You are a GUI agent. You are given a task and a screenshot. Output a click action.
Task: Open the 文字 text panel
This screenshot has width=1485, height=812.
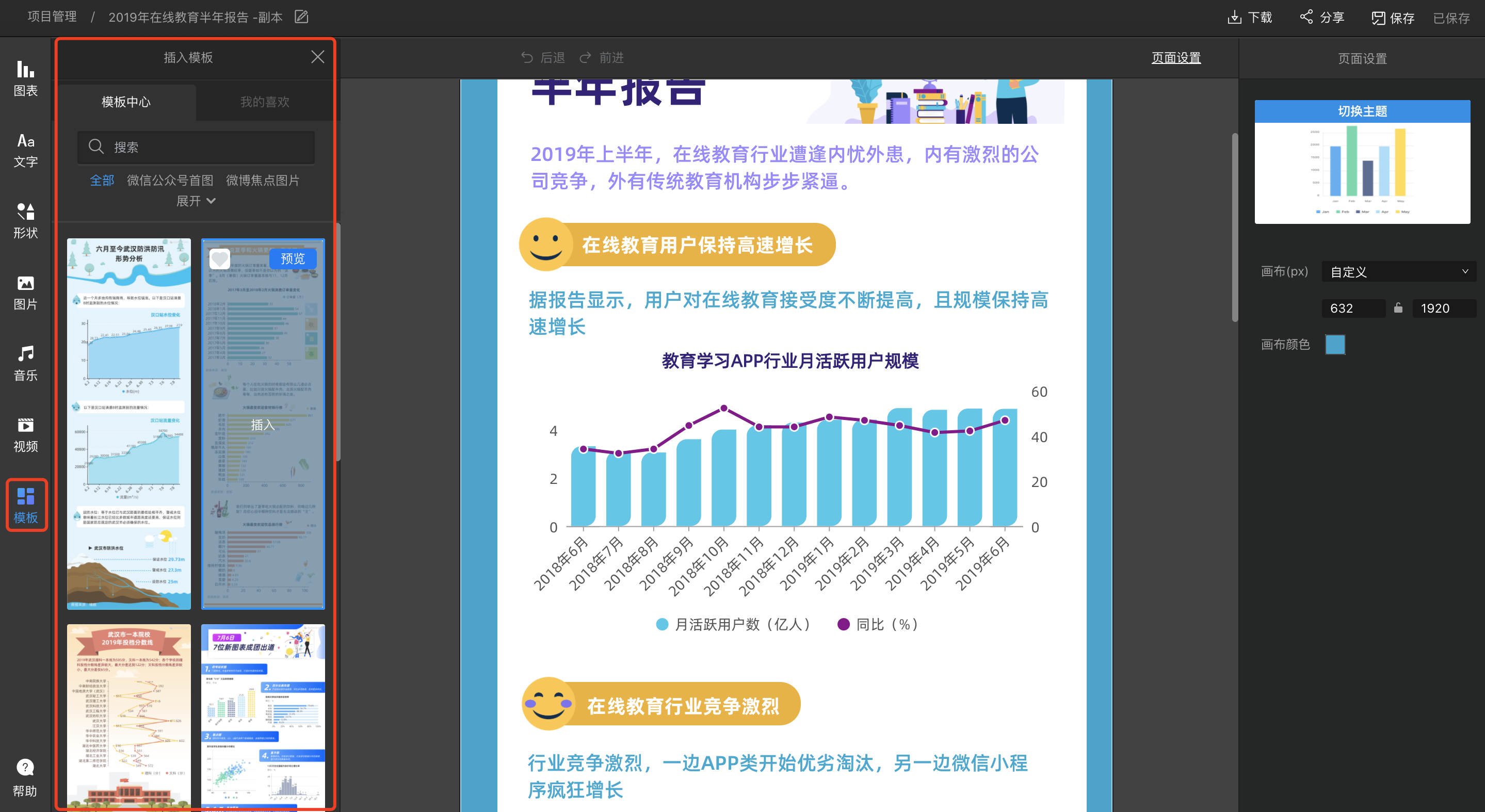[25, 150]
